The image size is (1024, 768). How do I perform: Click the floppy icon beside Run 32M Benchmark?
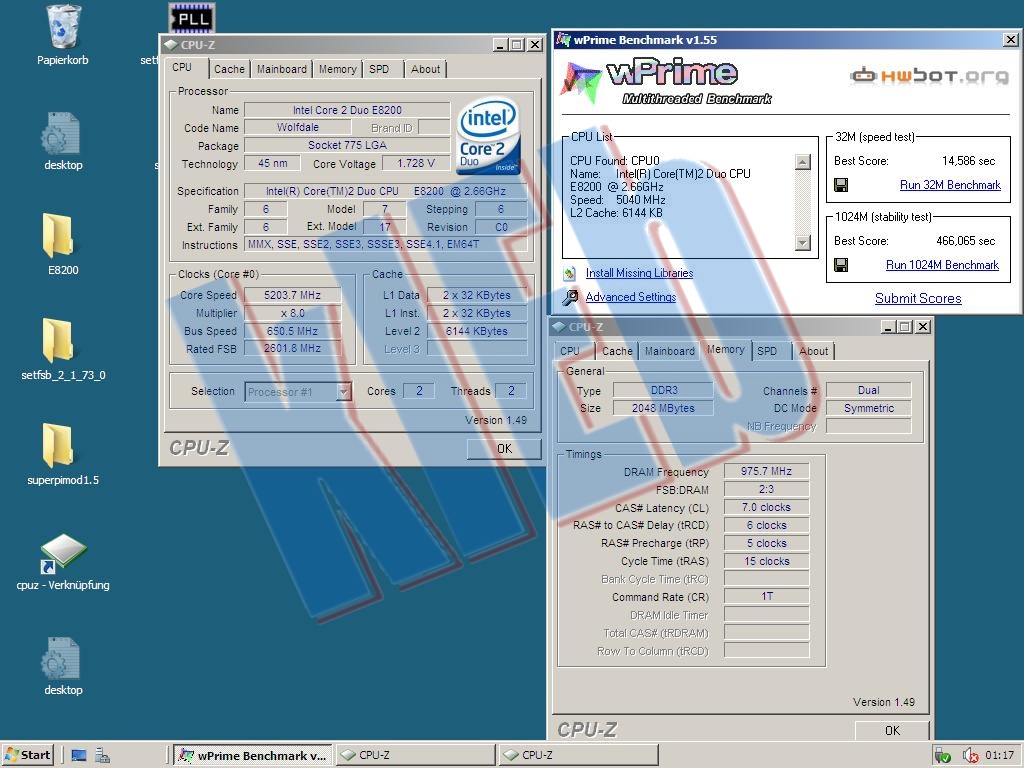coord(841,185)
